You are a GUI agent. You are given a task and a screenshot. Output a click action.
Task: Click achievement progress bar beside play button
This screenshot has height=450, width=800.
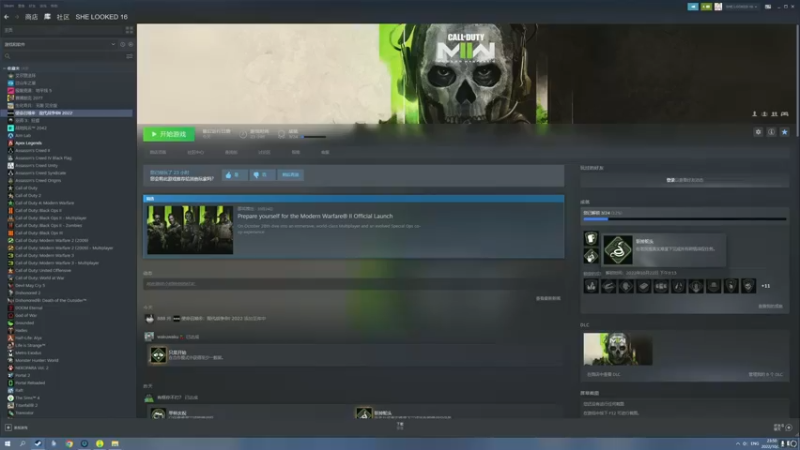pos(314,137)
